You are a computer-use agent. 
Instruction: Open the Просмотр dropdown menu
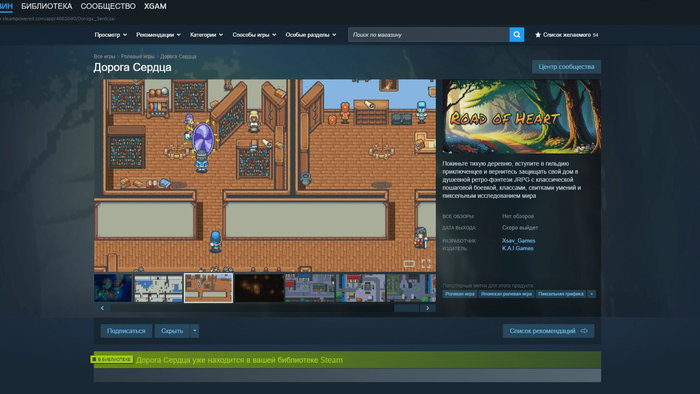click(111, 35)
